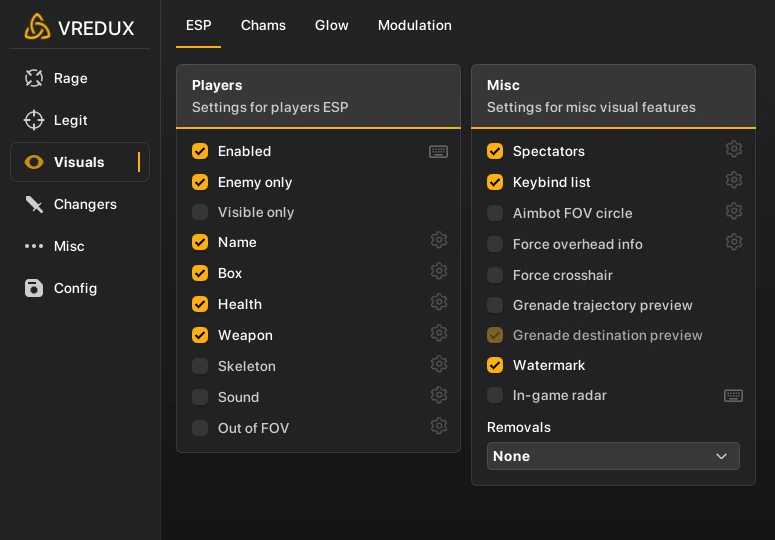Screen dimensions: 775x540
Task: Open the gear settings for Box ESP
Action: point(438,272)
